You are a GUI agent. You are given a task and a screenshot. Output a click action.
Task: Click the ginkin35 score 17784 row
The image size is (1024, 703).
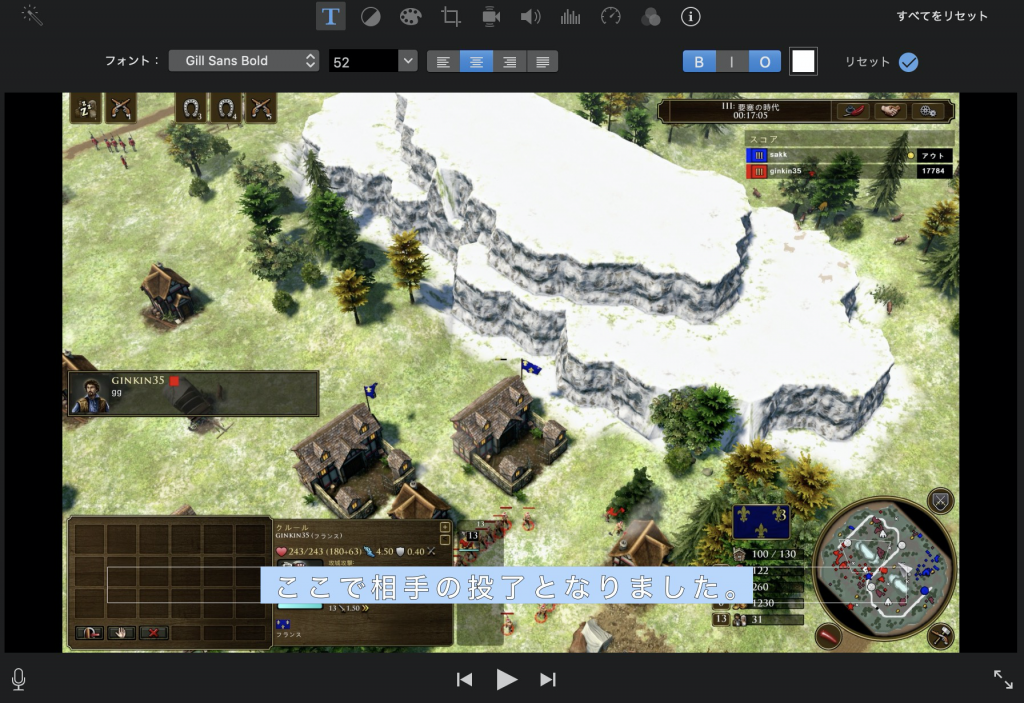tap(849, 171)
